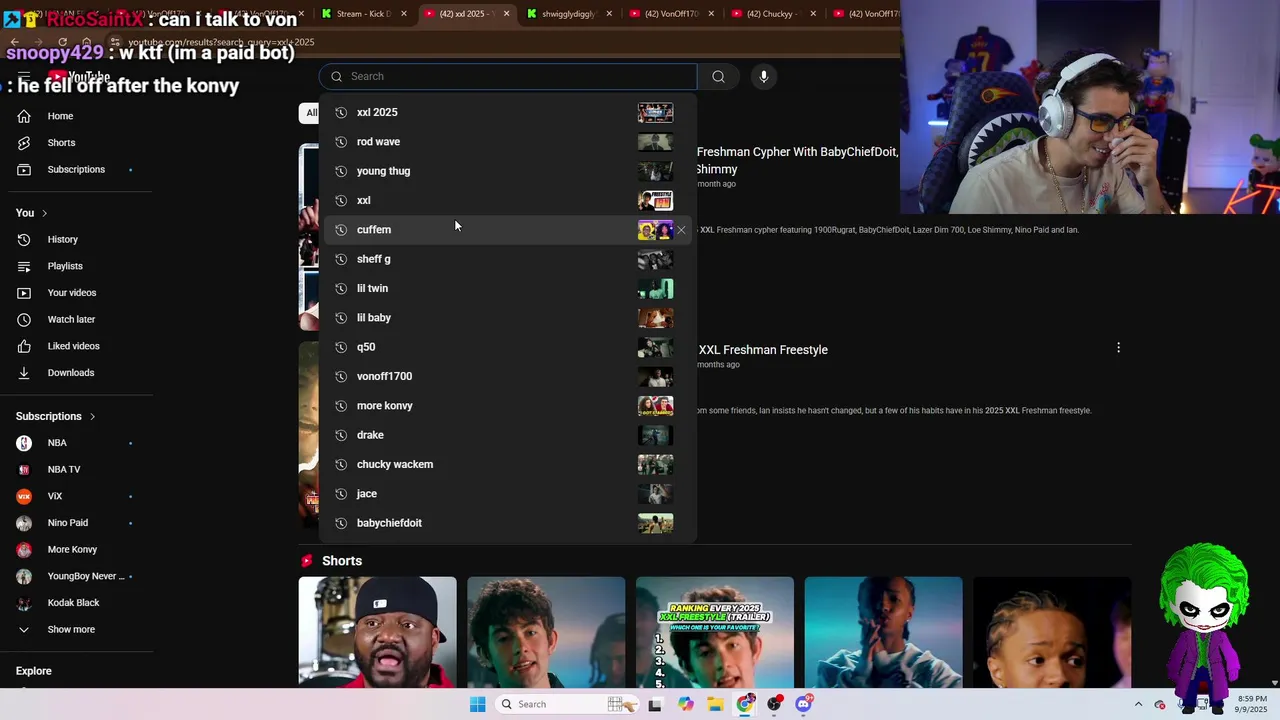Image resolution: width=1280 pixels, height=720 pixels.
Task: Open XXL Freshman Freestyle video title
Action: [763, 350]
